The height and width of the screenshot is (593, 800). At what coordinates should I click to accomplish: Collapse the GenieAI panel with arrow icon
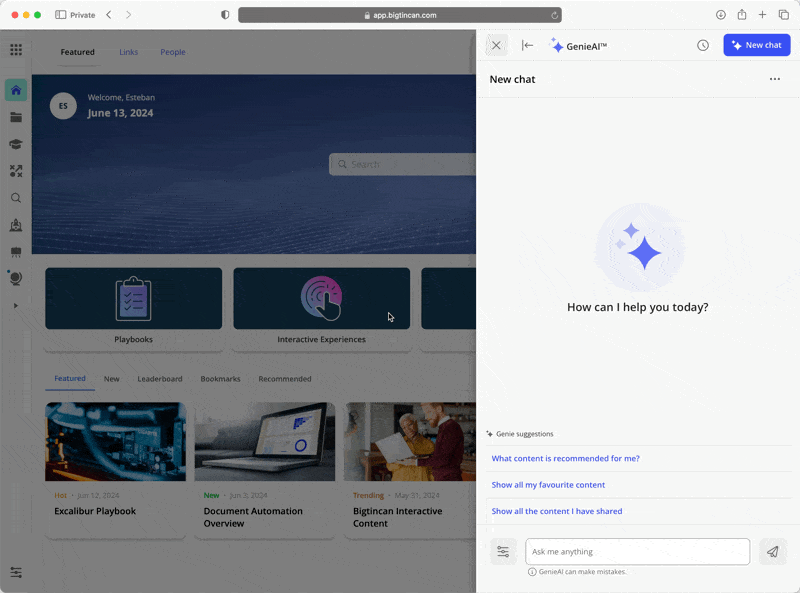tap(527, 45)
